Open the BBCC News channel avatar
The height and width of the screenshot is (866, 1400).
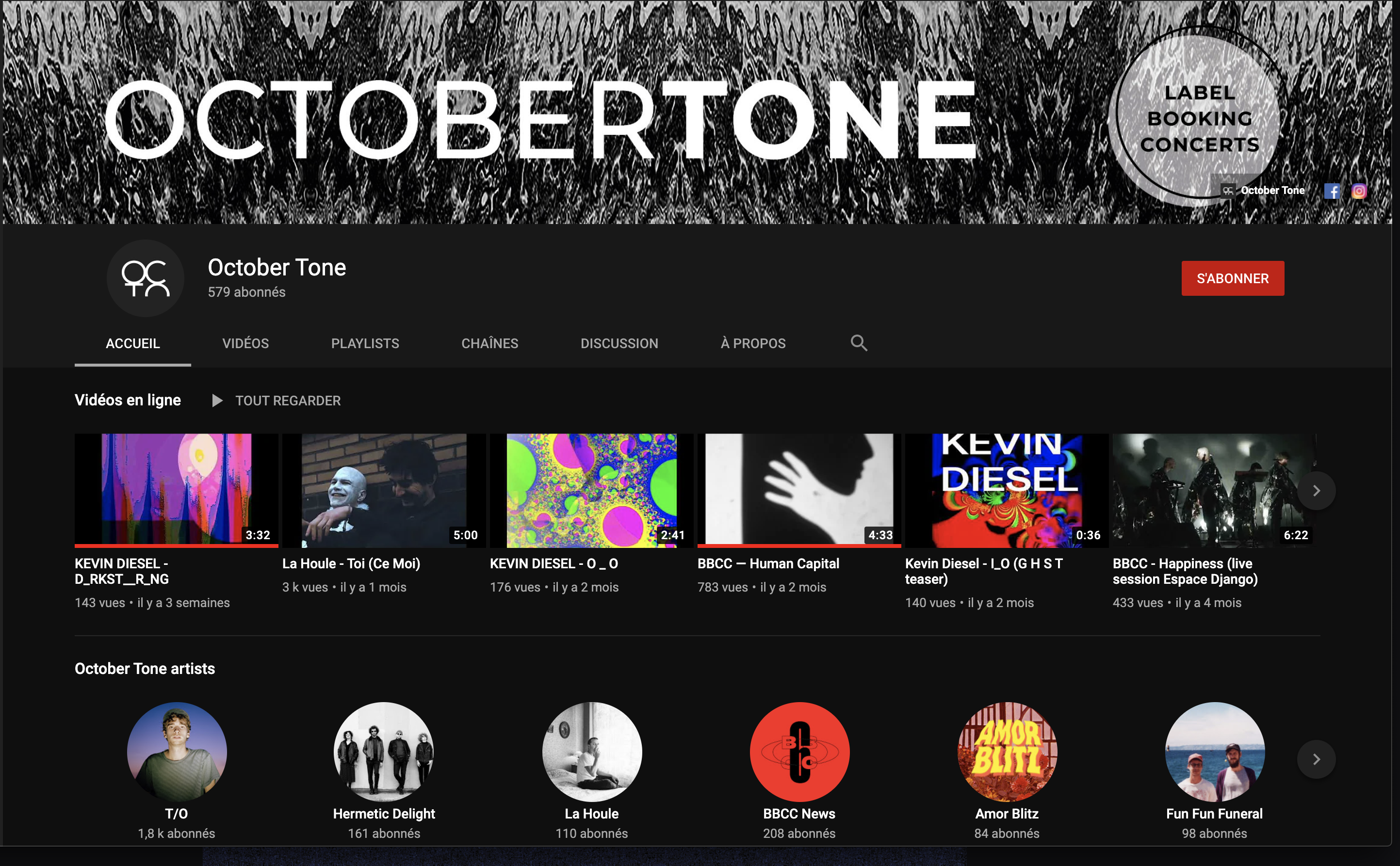coord(799,752)
